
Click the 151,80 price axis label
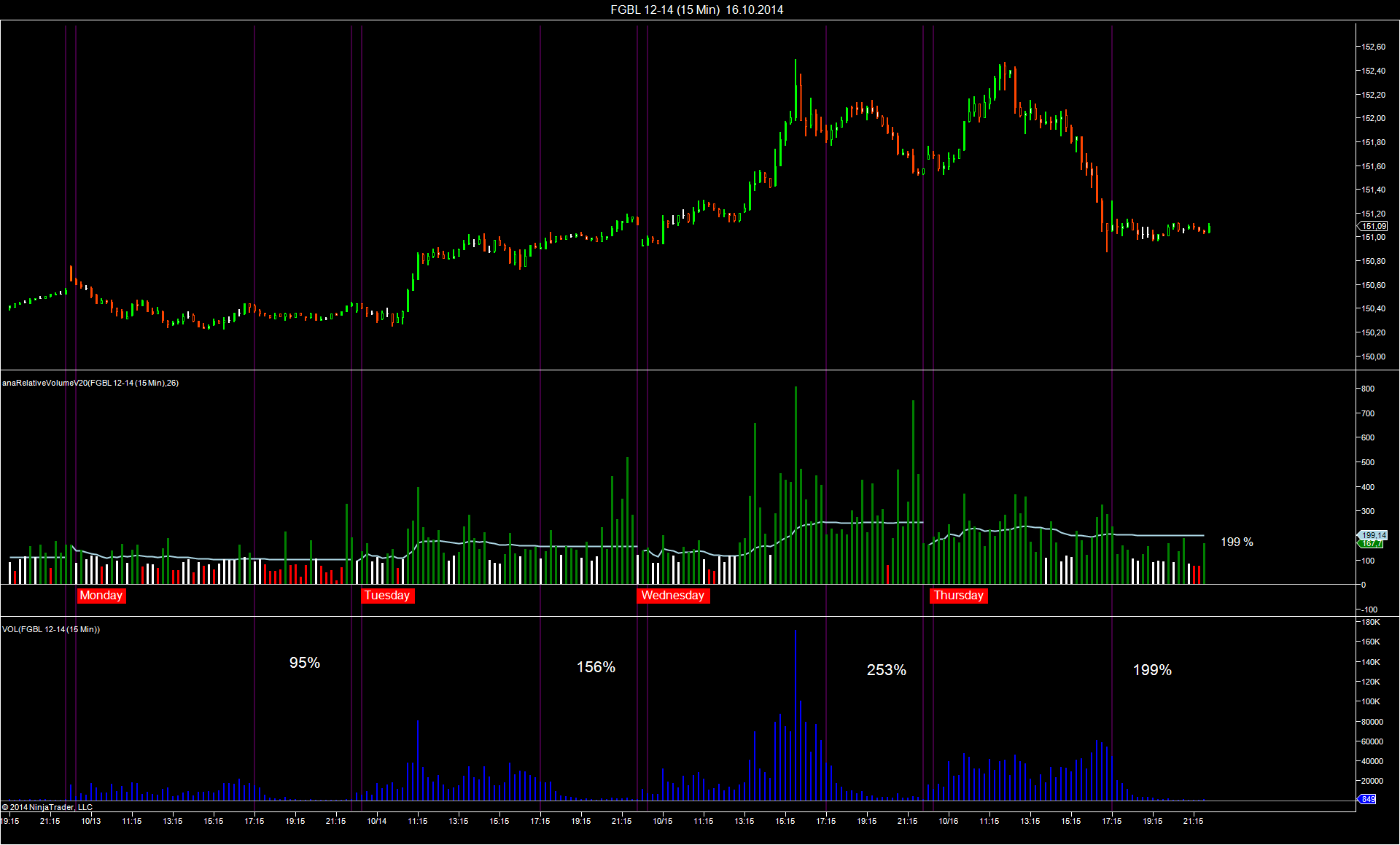1374,142
